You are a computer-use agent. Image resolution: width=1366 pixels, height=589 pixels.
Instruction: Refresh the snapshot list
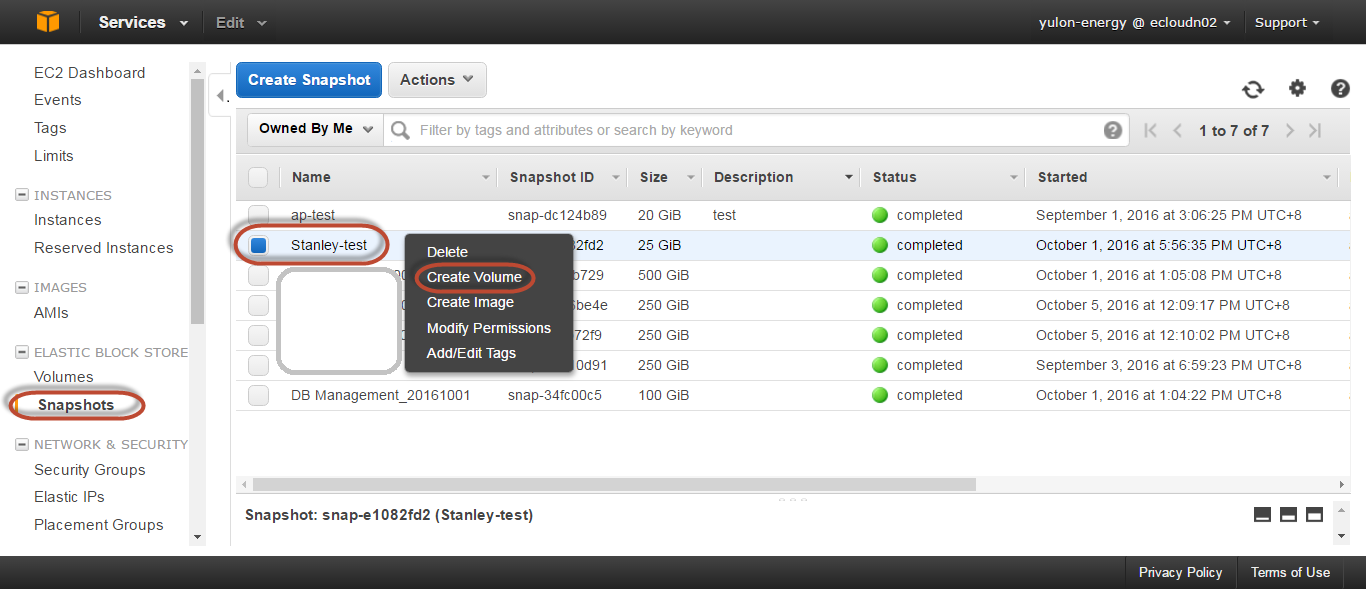tap(1253, 89)
